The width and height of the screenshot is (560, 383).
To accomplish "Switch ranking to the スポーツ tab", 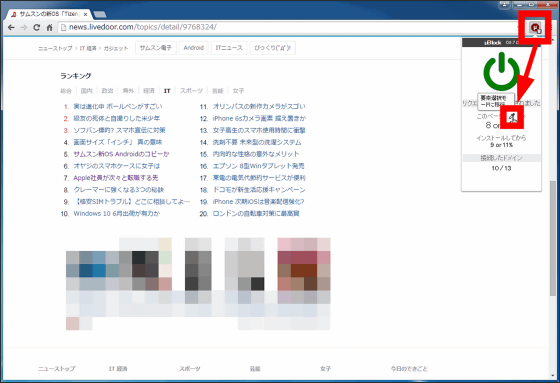I will [191, 91].
